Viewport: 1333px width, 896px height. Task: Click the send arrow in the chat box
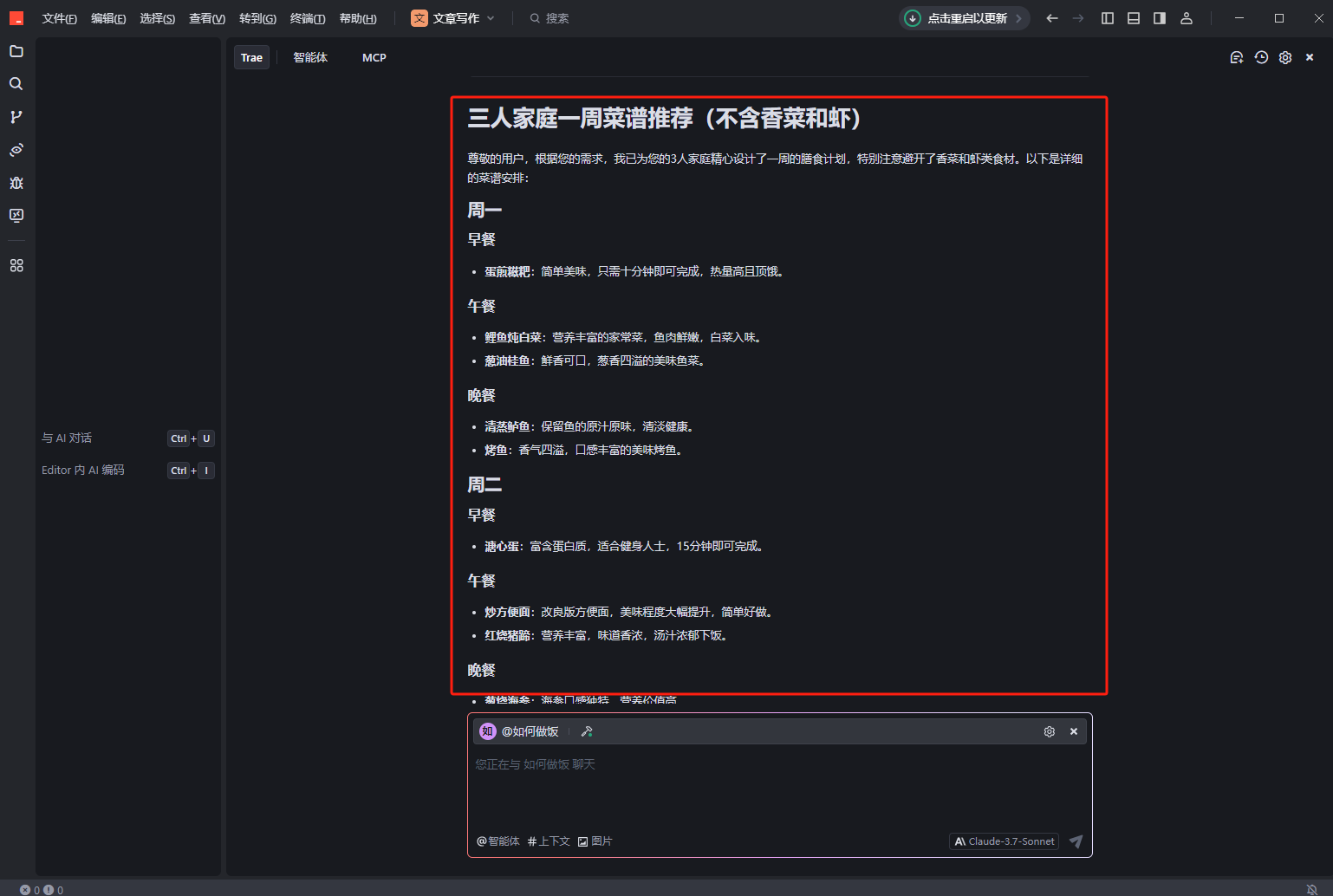coord(1076,841)
